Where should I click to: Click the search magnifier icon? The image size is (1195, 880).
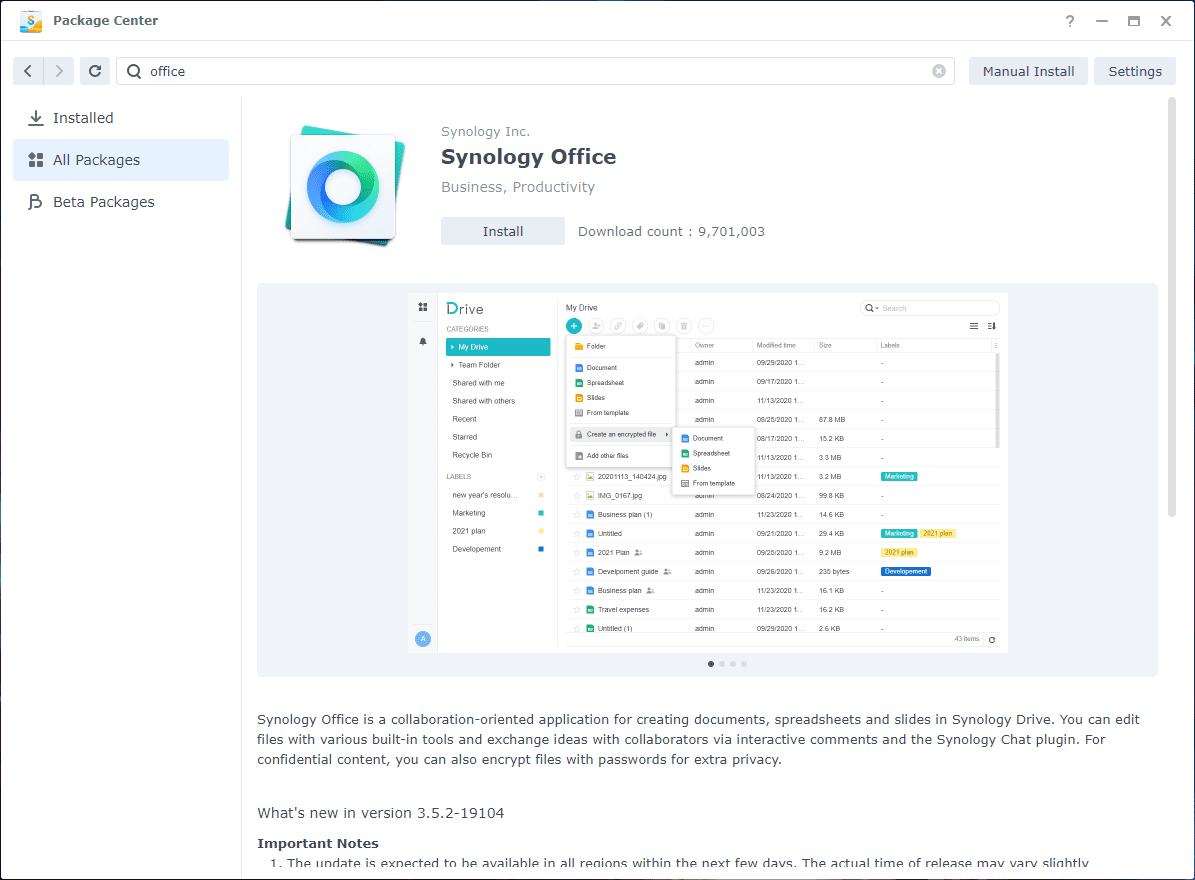tap(134, 71)
